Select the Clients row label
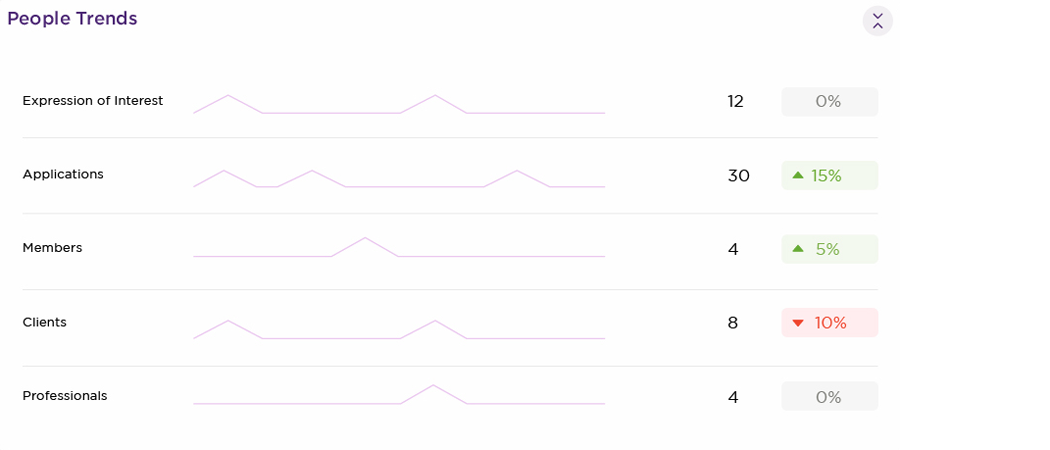Image resolution: width=1050 pixels, height=450 pixels. click(45, 323)
